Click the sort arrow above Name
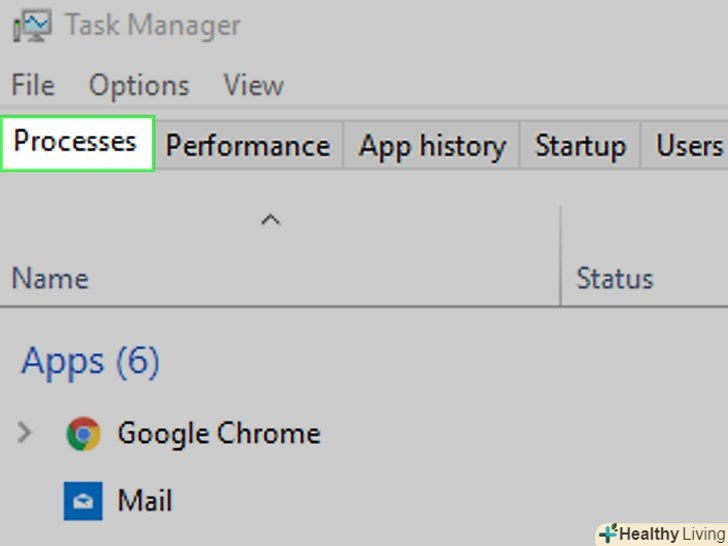The image size is (728, 546). [270, 220]
